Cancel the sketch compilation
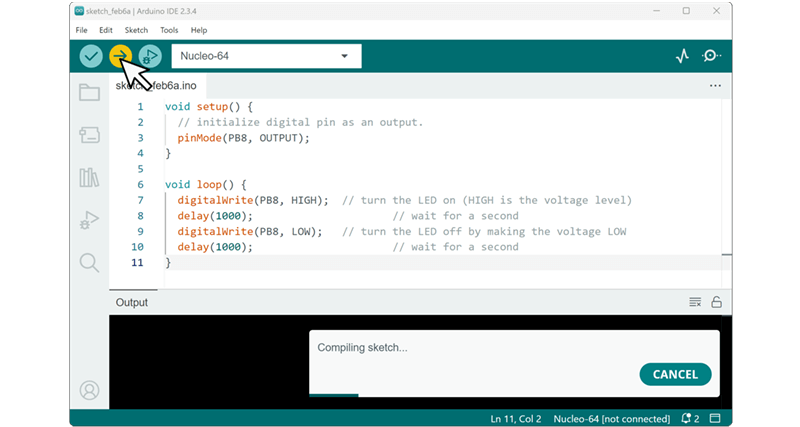This screenshot has height=427, width=800. pyautogui.click(x=675, y=374)
